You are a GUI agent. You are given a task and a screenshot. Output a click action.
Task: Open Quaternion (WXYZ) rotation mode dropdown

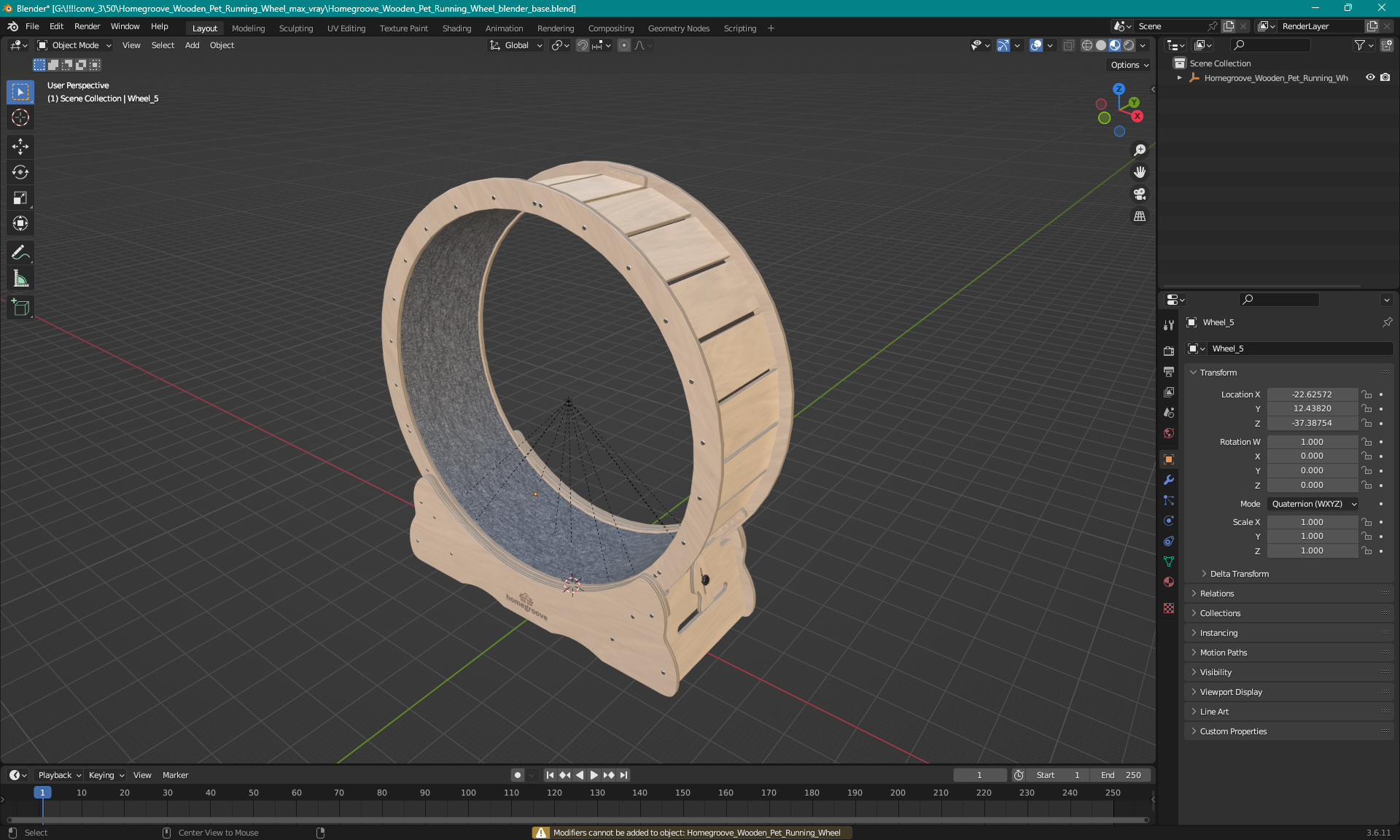coord(1313,504)
